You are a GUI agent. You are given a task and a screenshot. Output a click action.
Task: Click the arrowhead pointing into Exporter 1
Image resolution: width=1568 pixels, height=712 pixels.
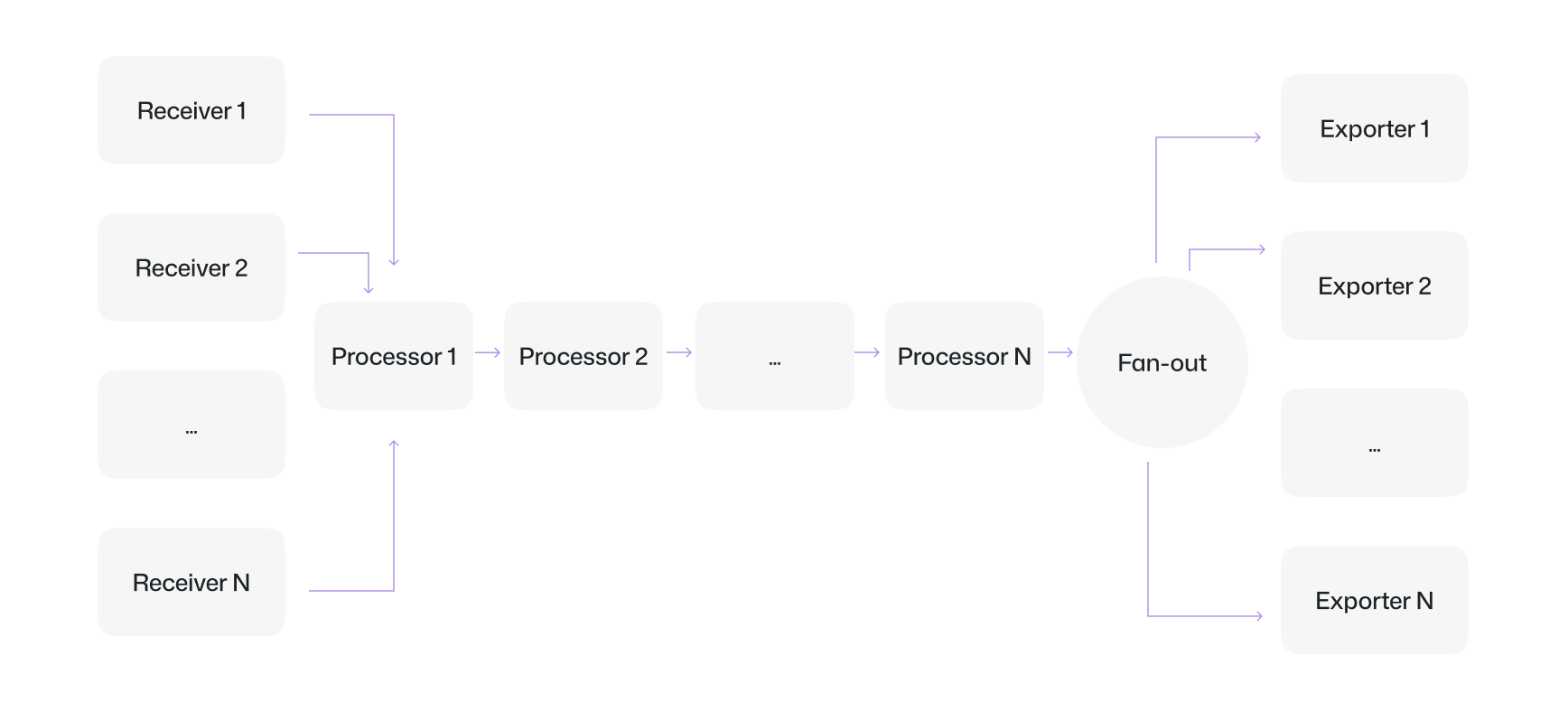(x=1257, y=137)
